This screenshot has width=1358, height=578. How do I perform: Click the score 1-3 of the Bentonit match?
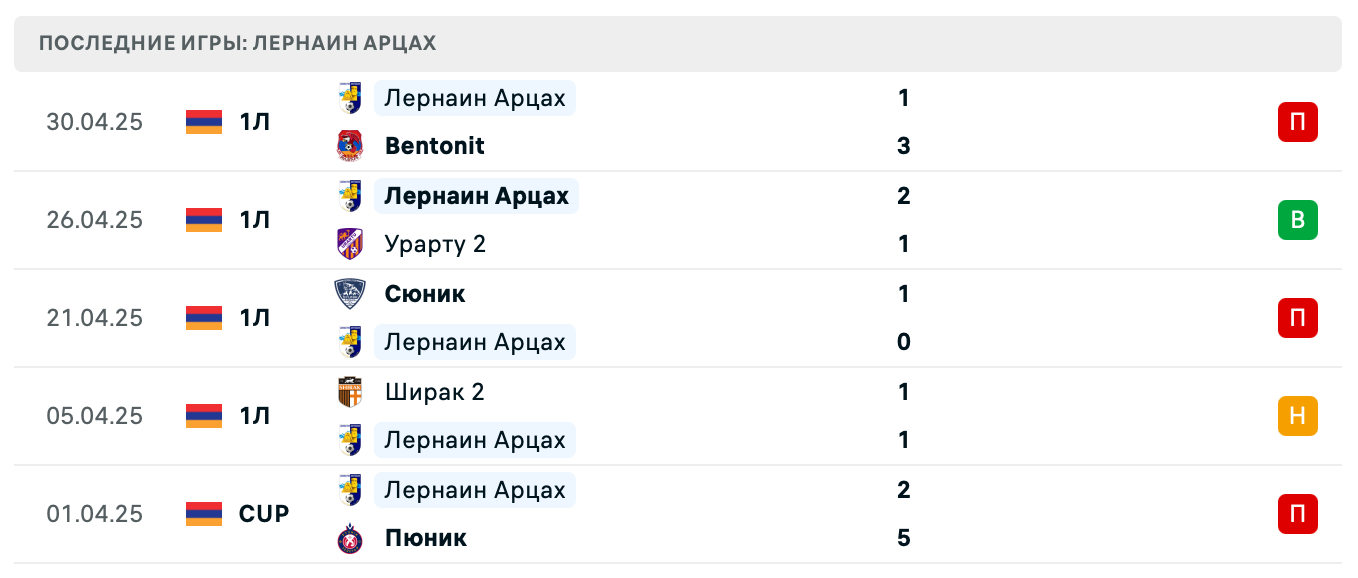click(x=903, y=121)
